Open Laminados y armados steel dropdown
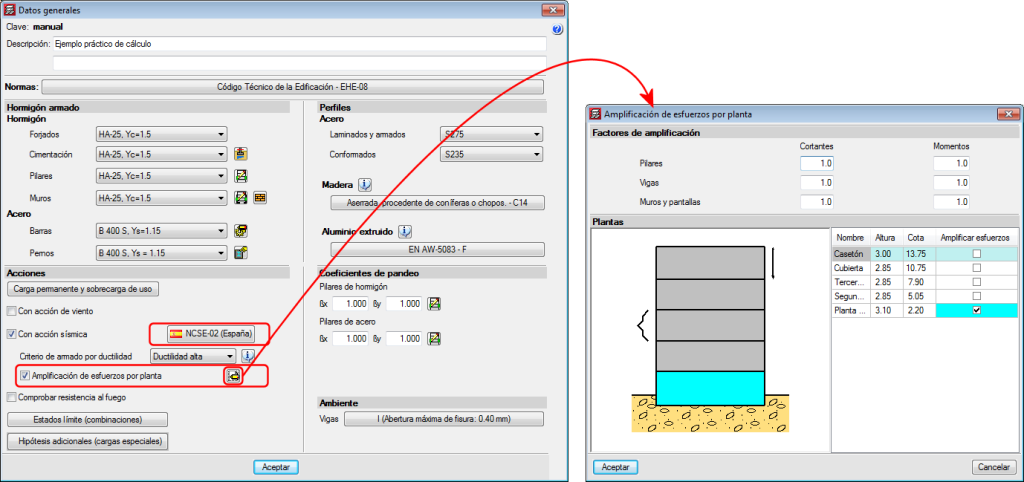 (x=492, y=135)
